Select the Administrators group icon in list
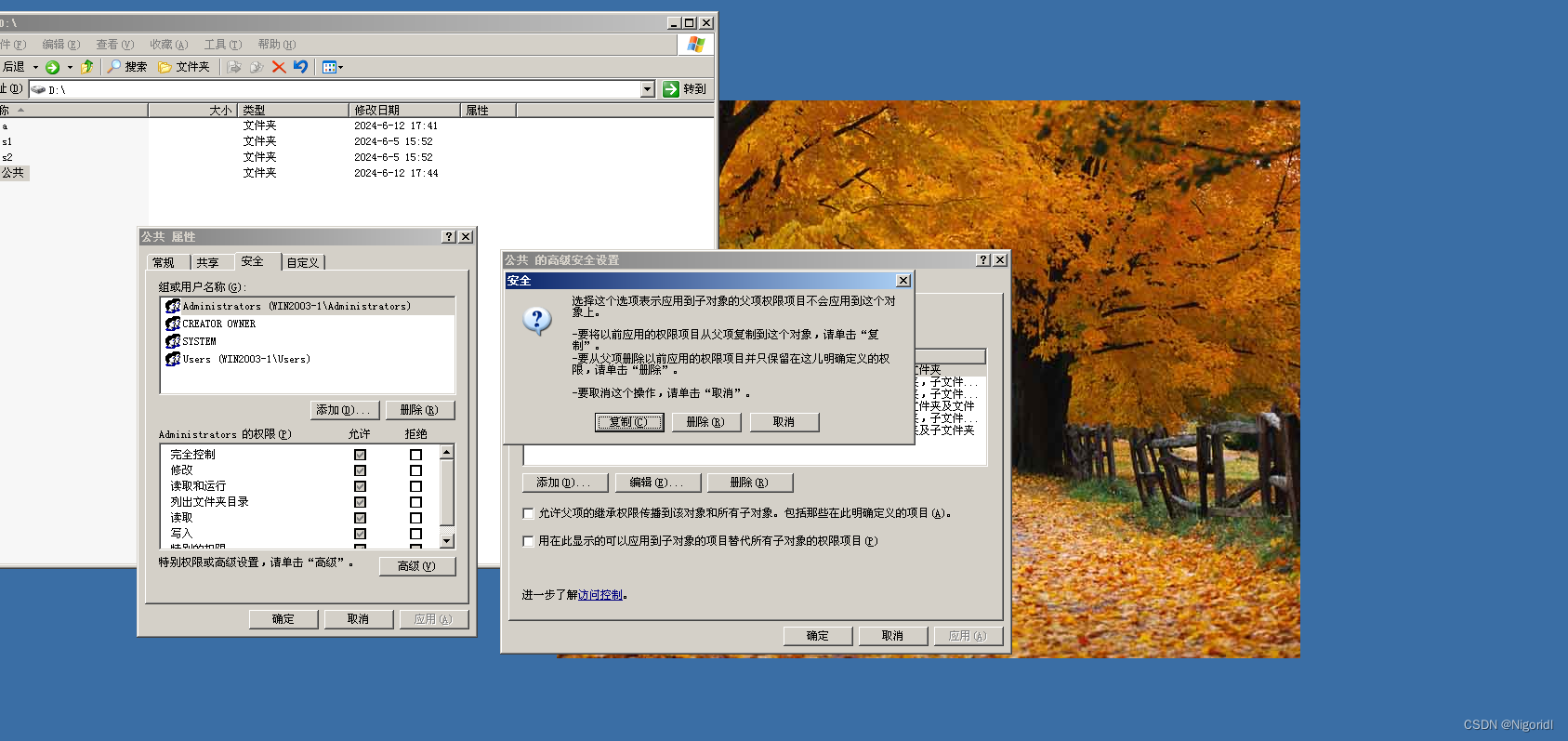This screenshot has width=1568, height=741. [x=173, y=306]
